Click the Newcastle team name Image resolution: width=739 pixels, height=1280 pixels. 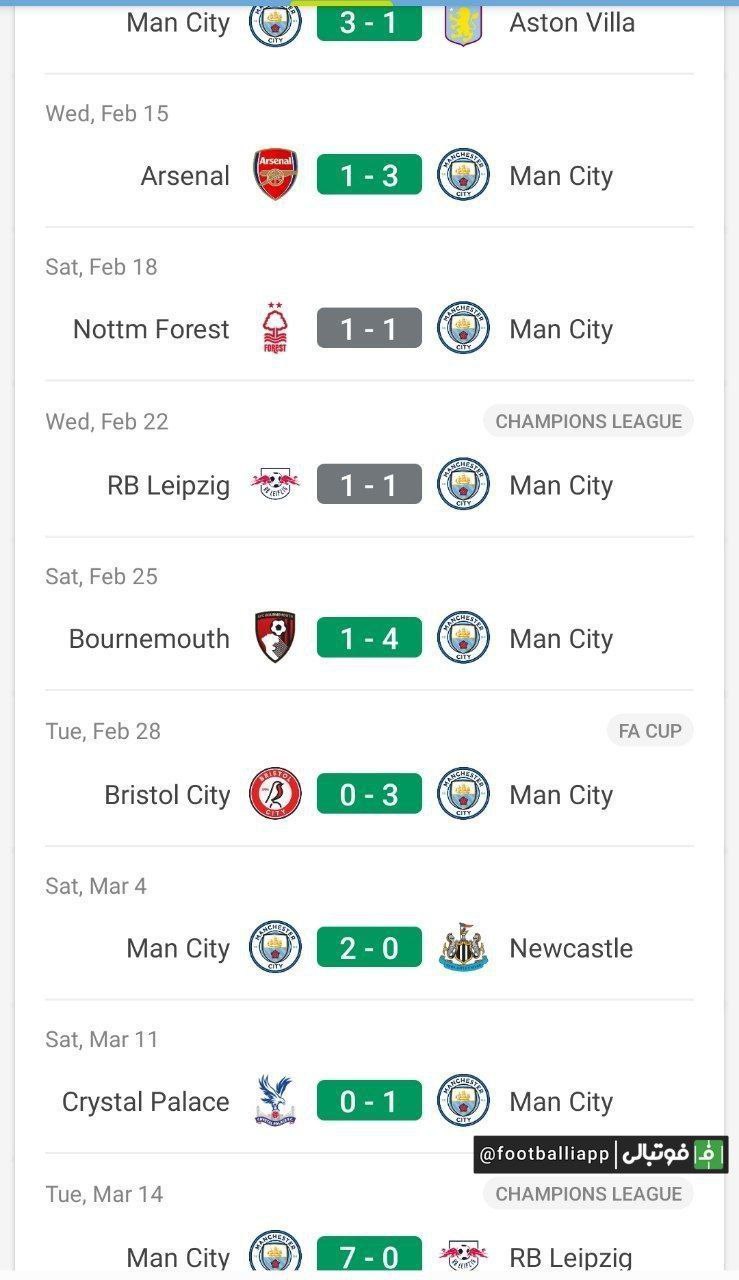tap(571, 948)
